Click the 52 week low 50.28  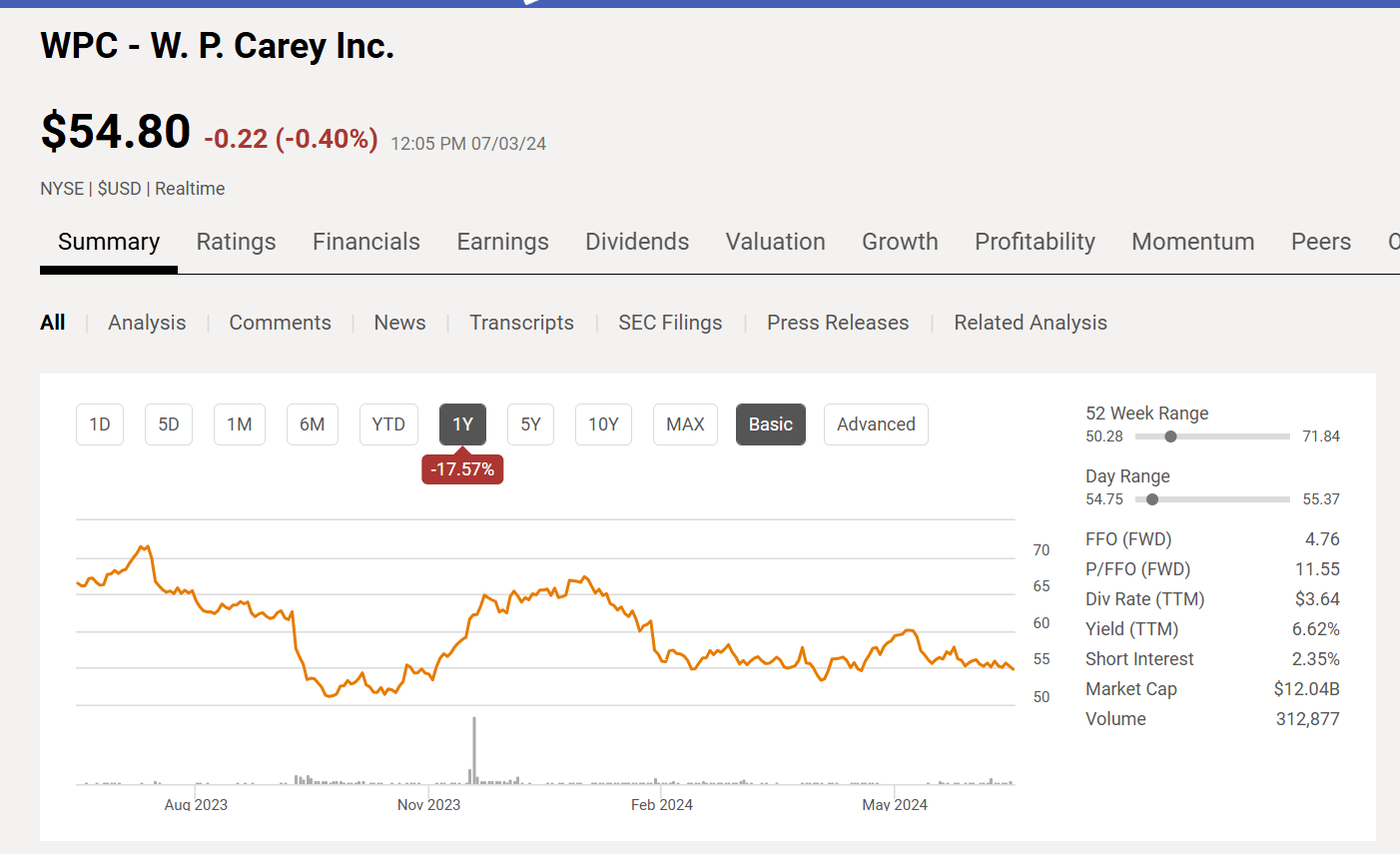click(x=1104, y=436)
